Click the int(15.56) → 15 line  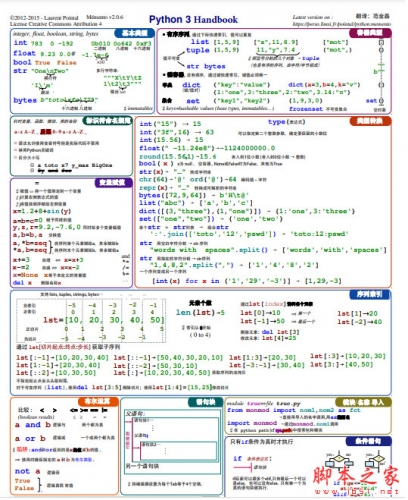click(171, 140)
